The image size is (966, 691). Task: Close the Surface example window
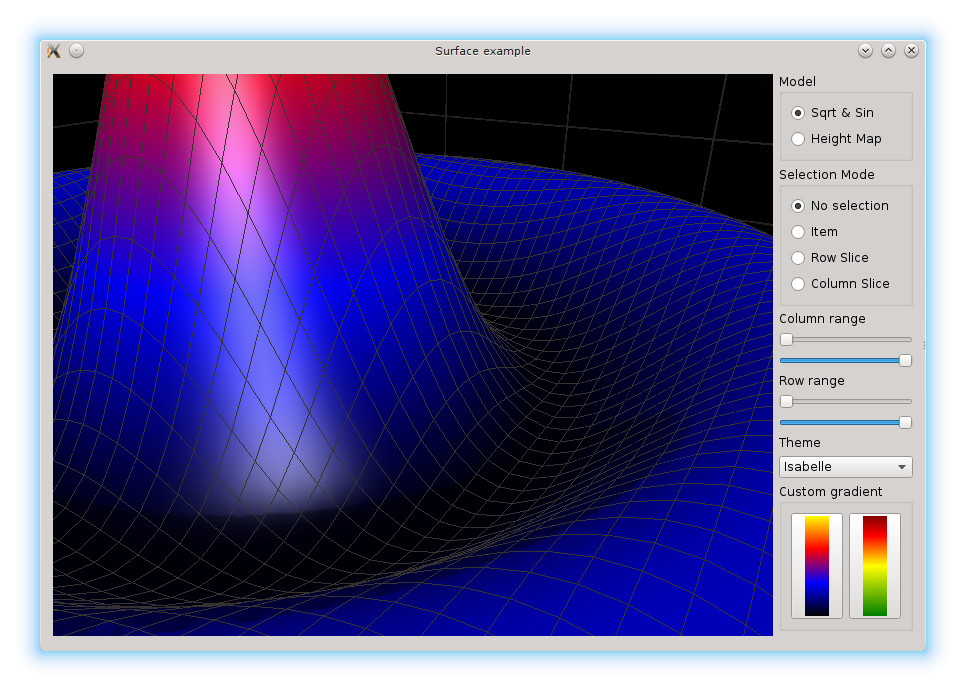[x=911, y=51]
